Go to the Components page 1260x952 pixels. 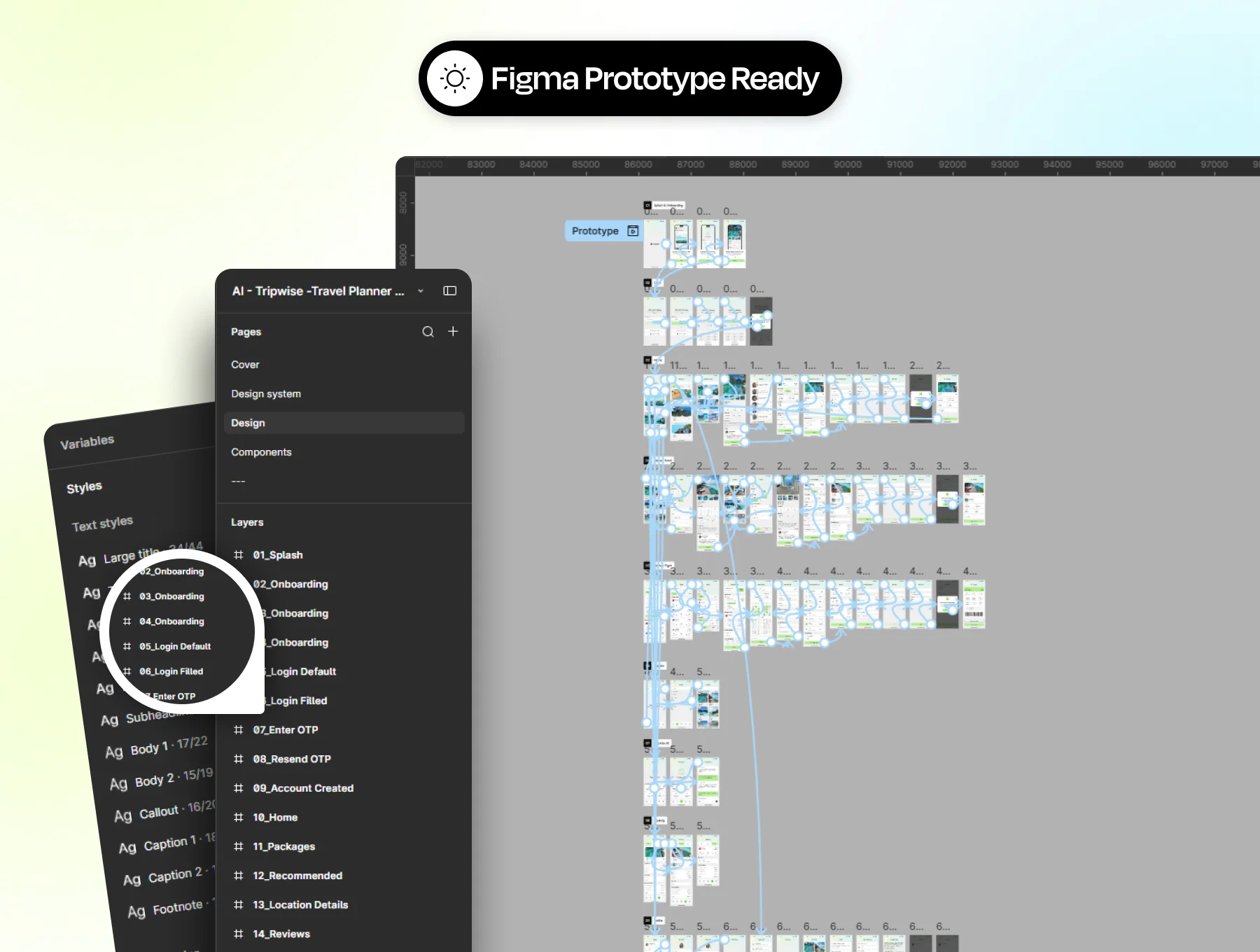coord(261,452)
